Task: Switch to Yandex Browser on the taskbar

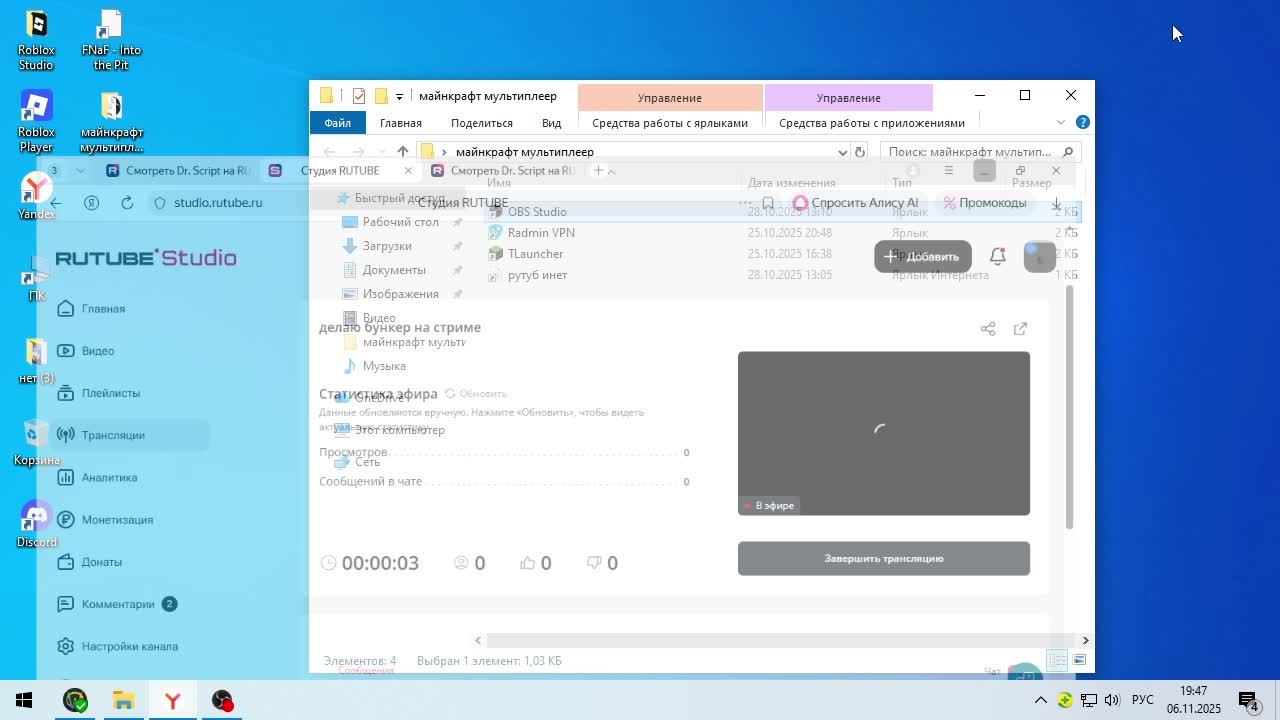Action: 172,700
